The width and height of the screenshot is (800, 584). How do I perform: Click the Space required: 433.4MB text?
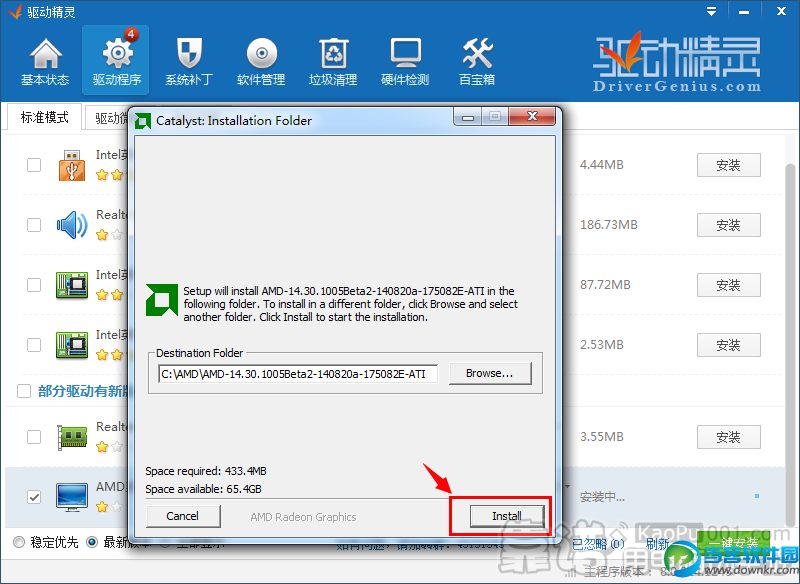point(206,471)
